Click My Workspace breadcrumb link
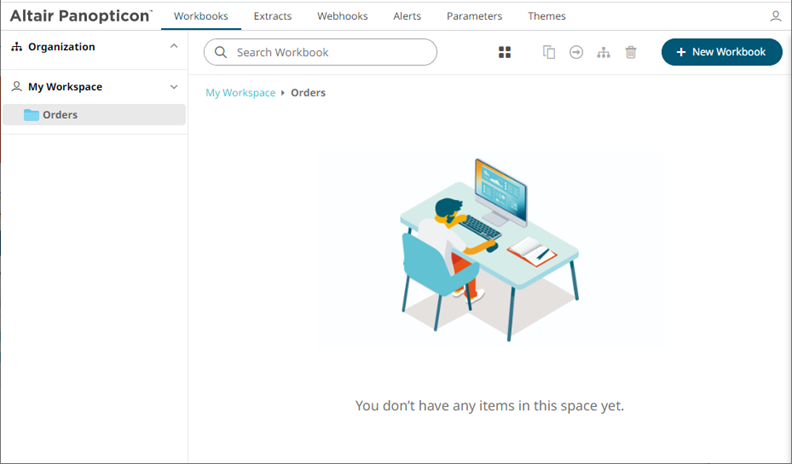 pyautogui.click(x=240, y=93)
